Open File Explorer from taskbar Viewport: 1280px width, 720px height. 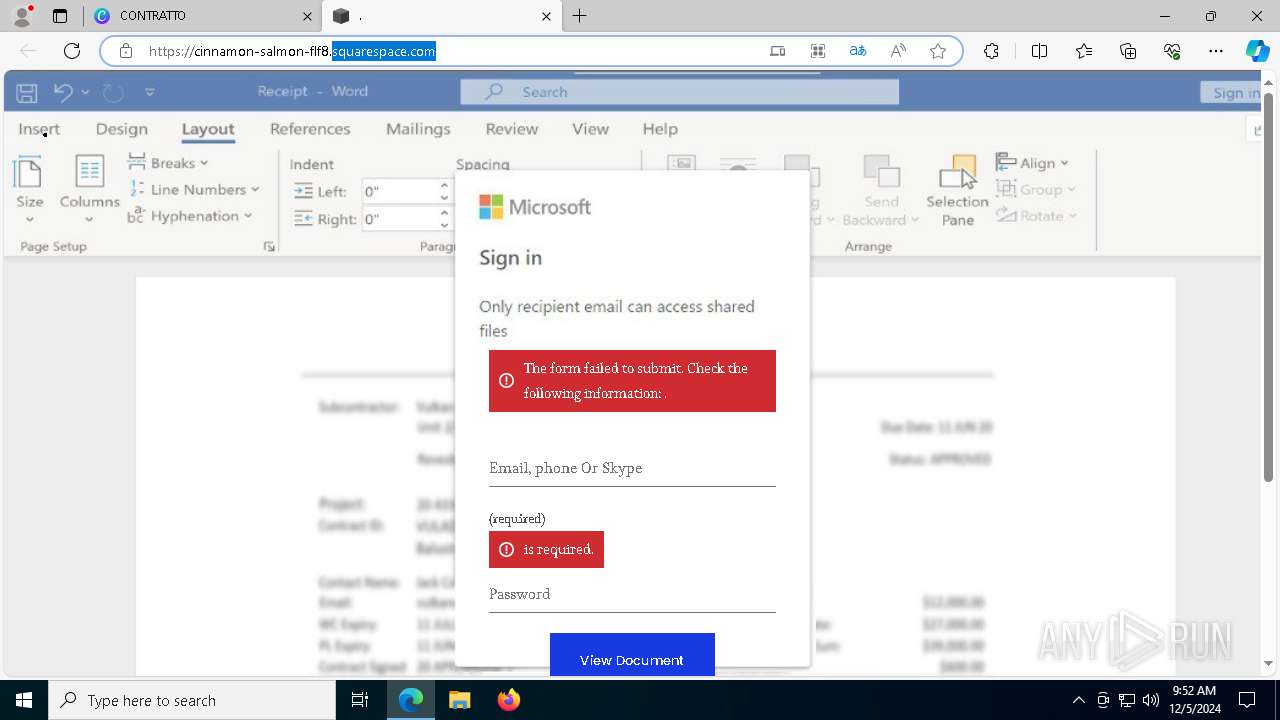(459, 700)
